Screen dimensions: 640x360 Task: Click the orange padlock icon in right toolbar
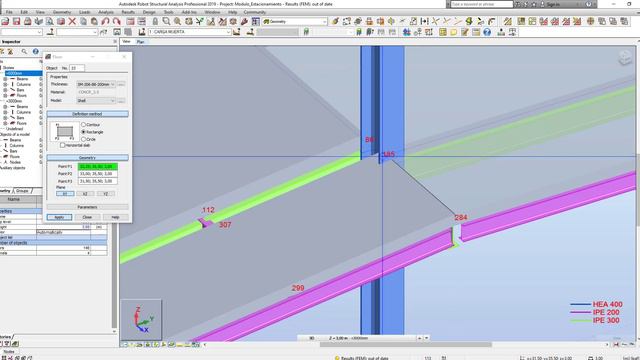[x=369, y=21]
